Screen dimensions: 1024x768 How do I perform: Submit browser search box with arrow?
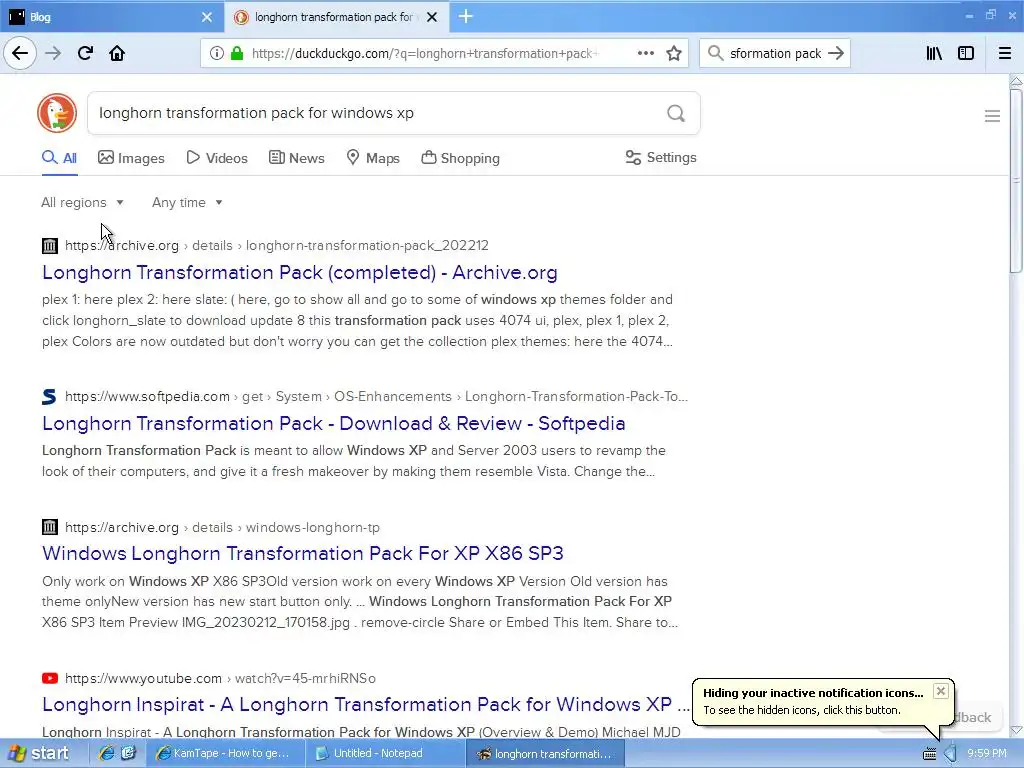coord(836,54)
